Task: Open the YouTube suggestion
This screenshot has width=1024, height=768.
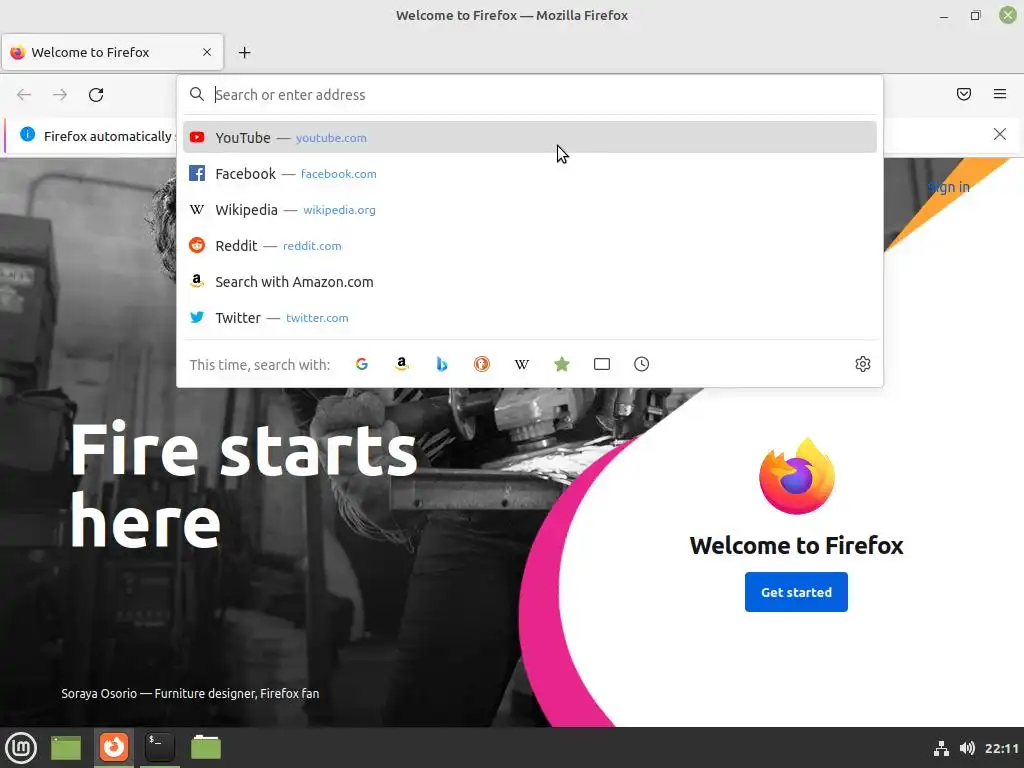Action: [530, 137]
